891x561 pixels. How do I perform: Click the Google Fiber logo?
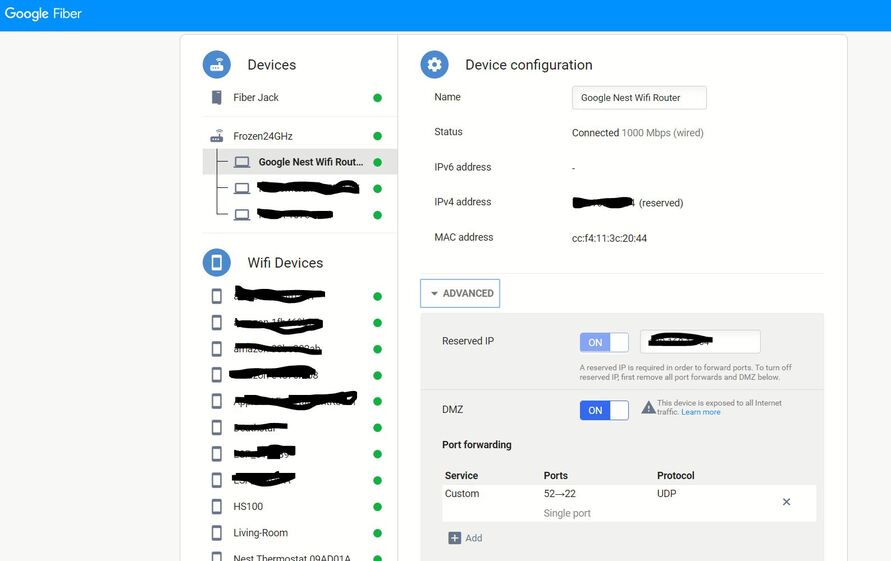coord(43,14)
